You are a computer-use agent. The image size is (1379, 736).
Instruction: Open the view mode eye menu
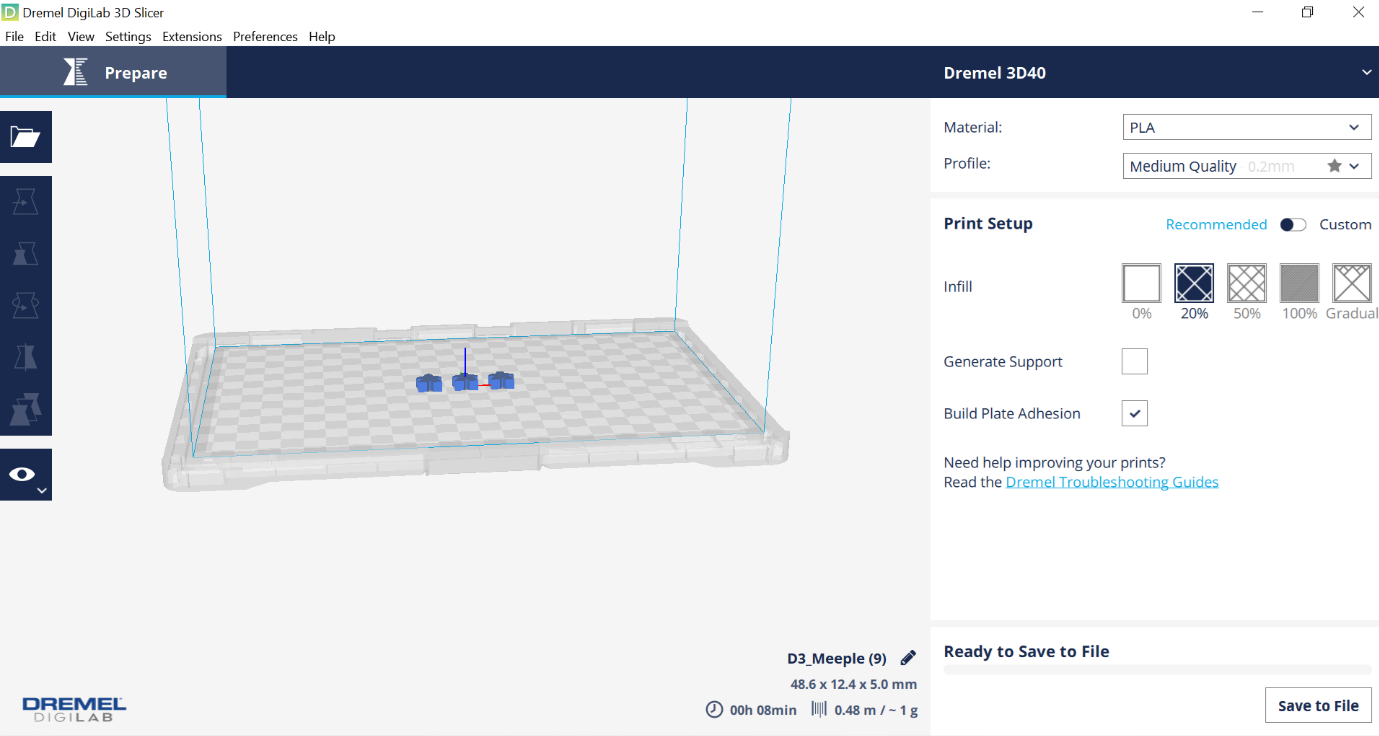[x=25, y=475]
